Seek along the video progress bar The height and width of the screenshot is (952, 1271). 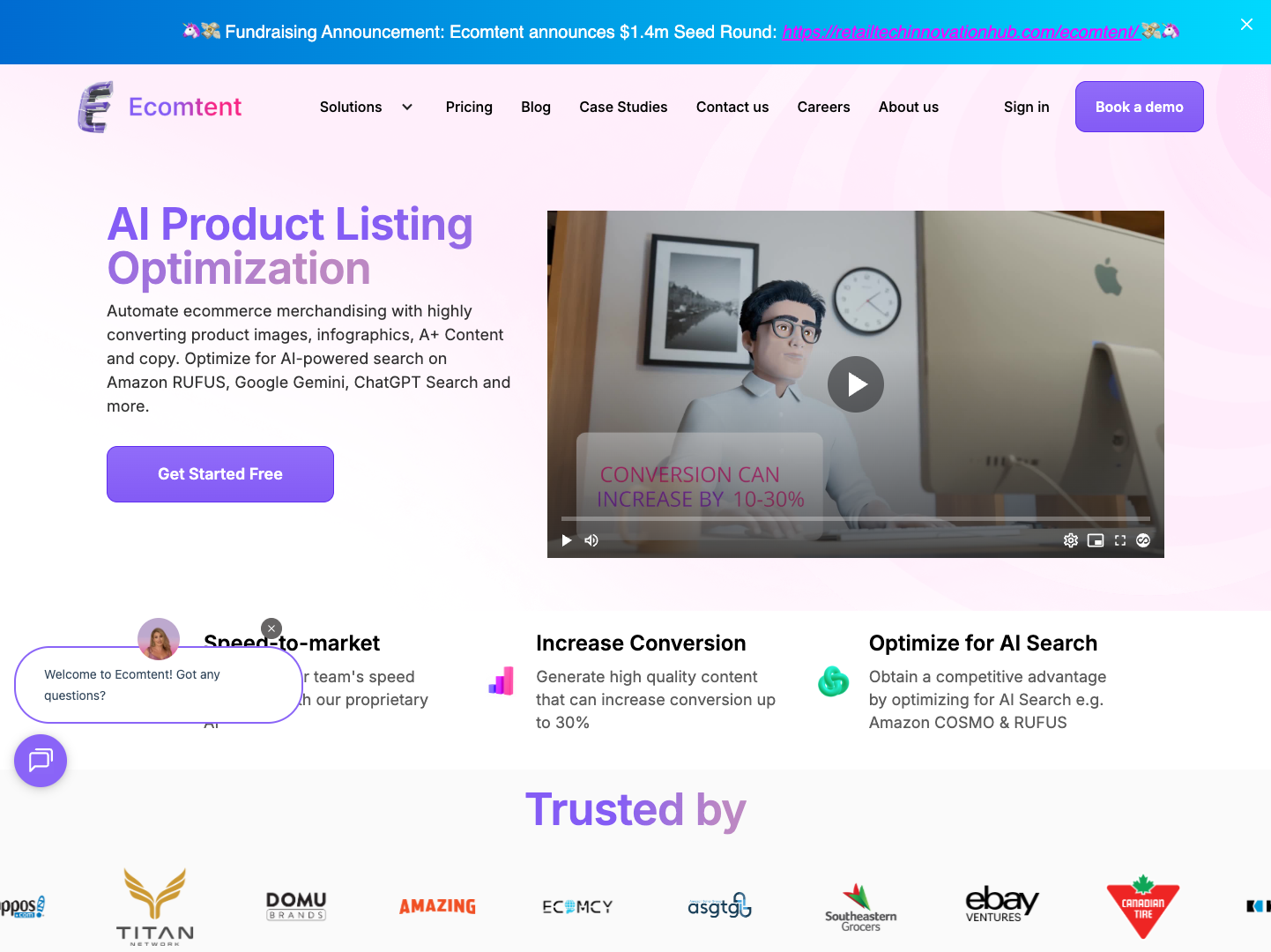coord(855,518)
